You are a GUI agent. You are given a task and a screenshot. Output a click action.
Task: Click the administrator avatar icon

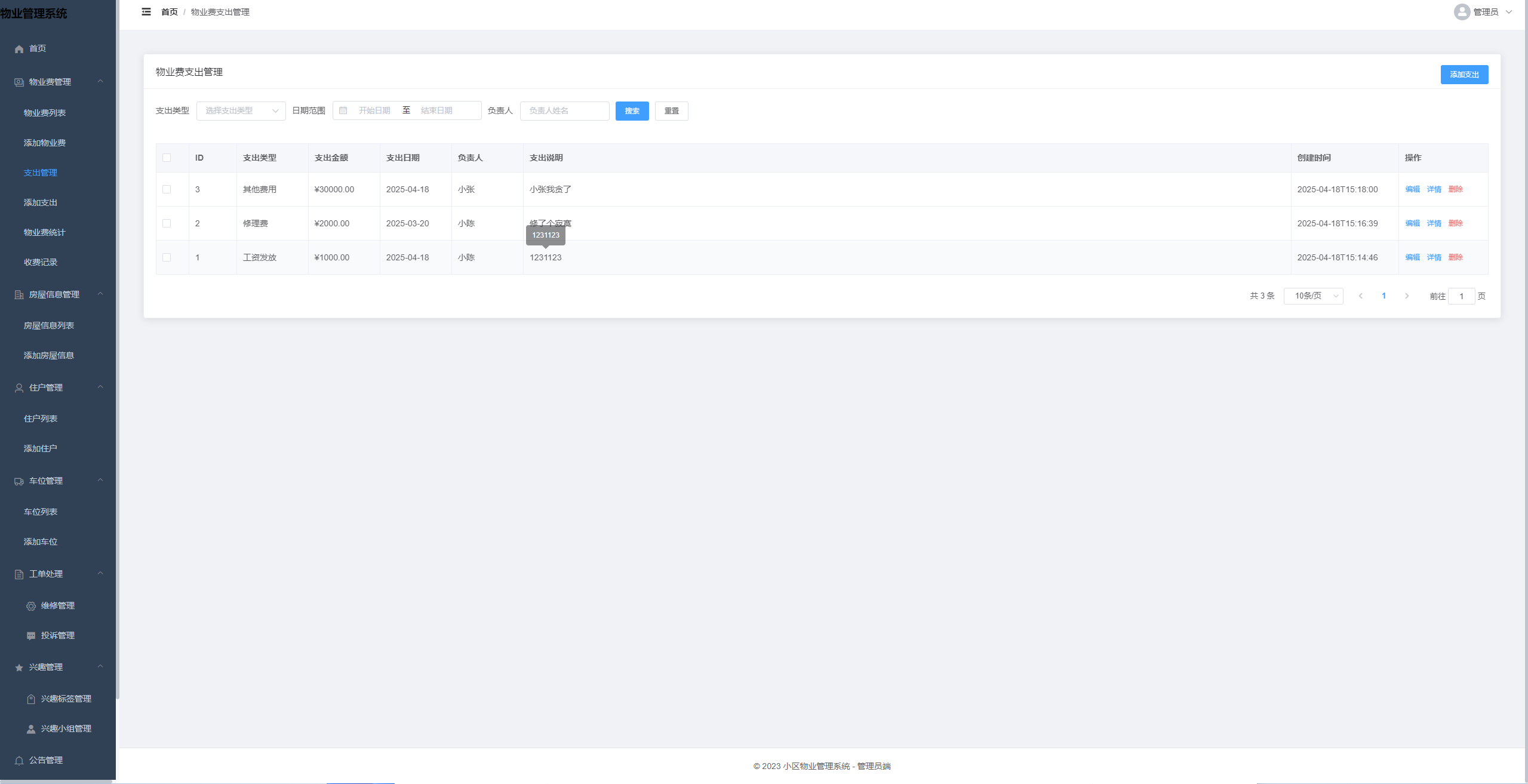(x=1462, y=12)
